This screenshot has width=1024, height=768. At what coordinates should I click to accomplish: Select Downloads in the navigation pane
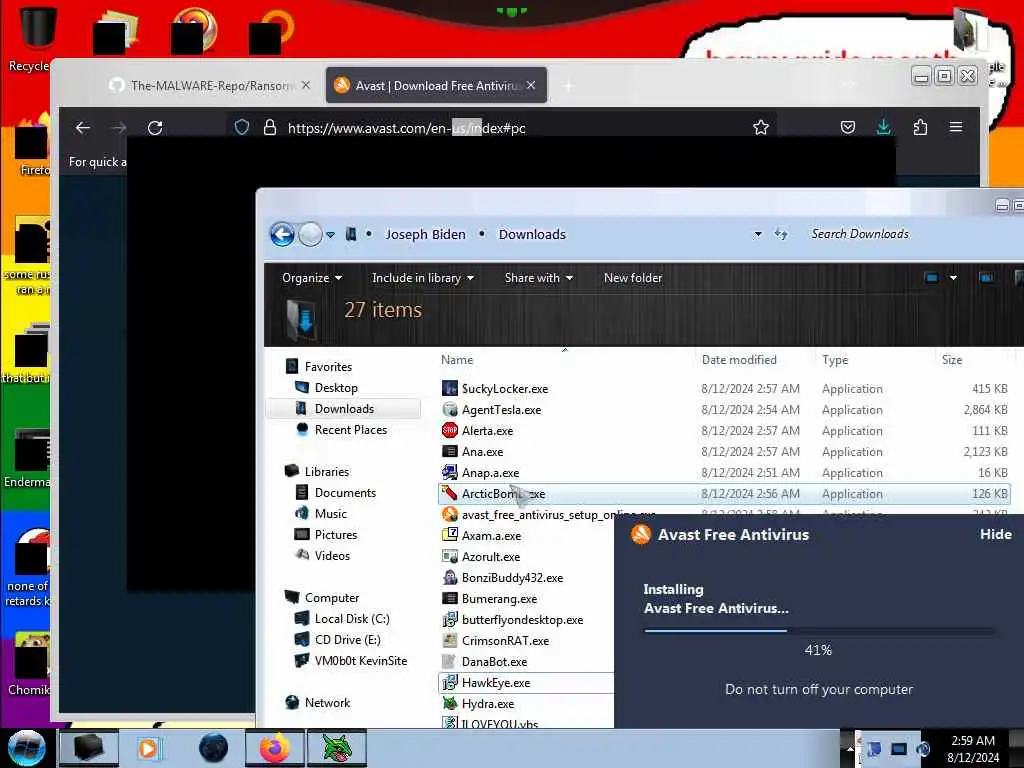pos(344,409)
